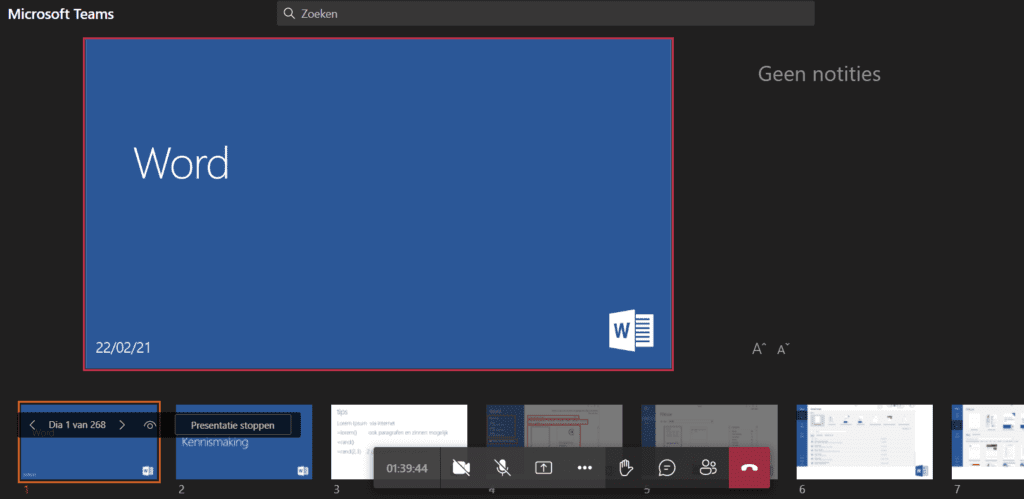Click the search magnifier icon

(x=289, y=13)
